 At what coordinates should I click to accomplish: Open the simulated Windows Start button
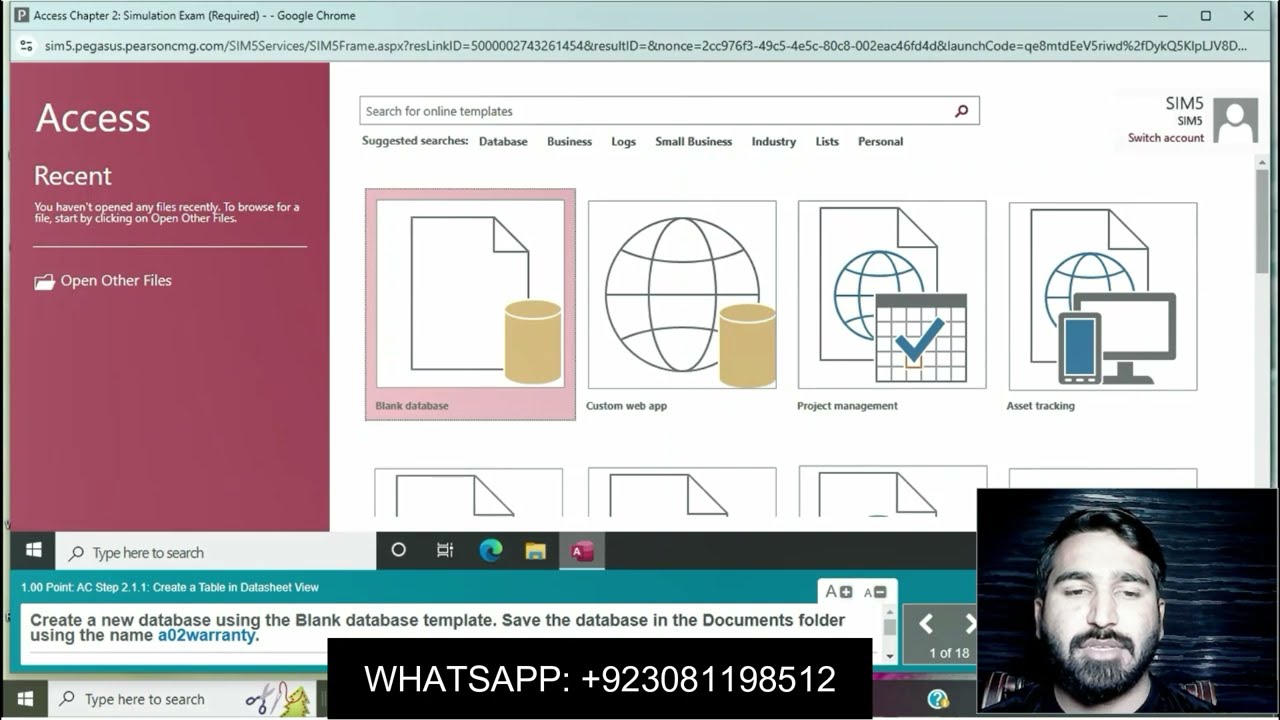click(33, 551)
